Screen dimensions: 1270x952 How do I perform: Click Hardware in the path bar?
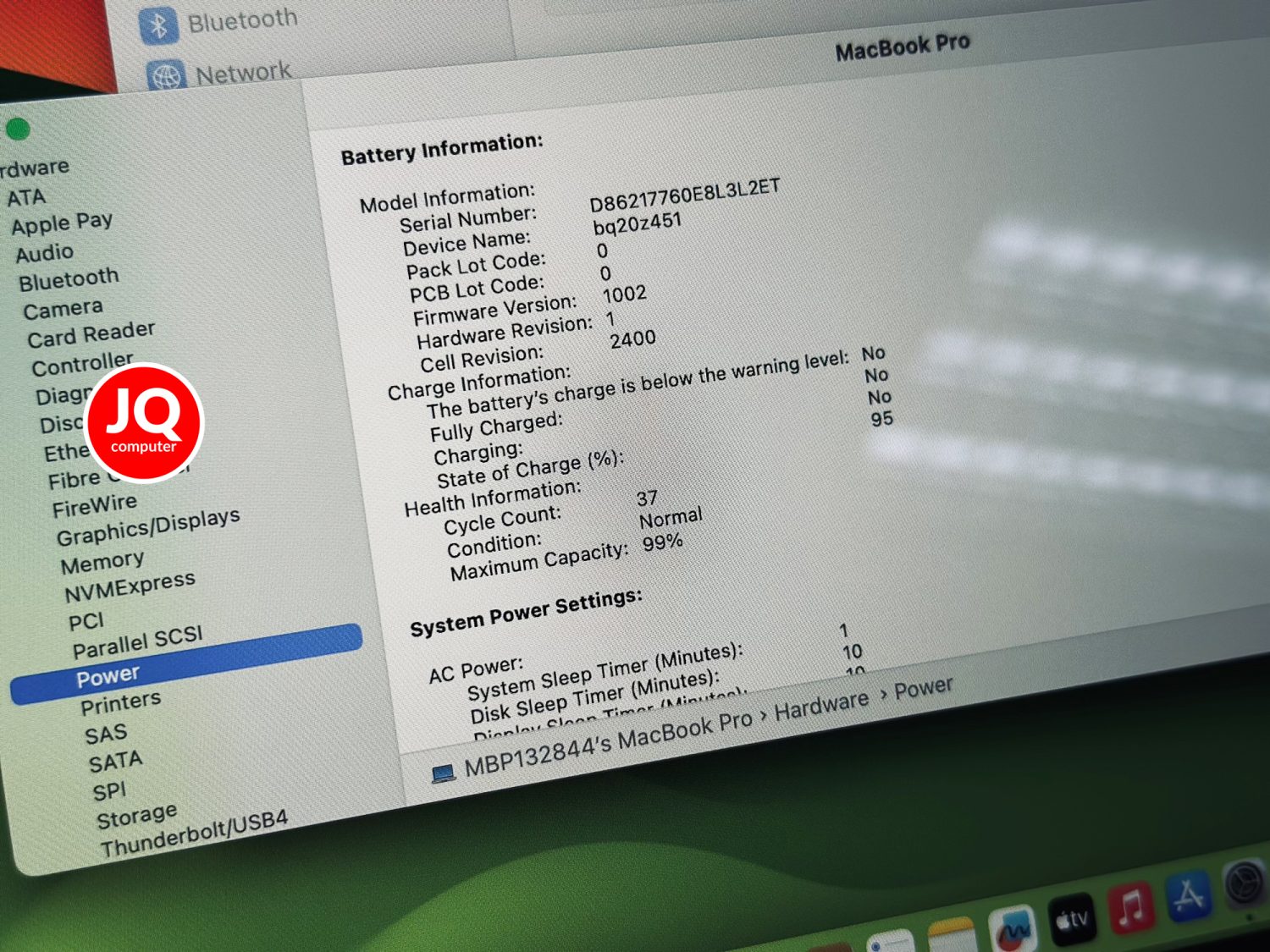tap(821, 706)
